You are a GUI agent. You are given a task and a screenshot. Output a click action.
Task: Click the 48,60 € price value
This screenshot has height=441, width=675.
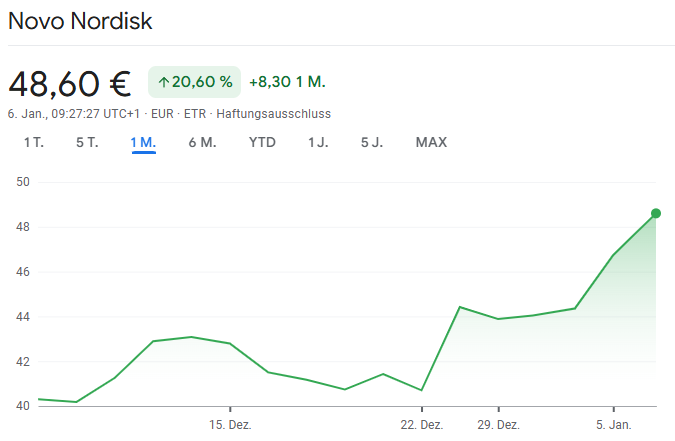[70, 83]
